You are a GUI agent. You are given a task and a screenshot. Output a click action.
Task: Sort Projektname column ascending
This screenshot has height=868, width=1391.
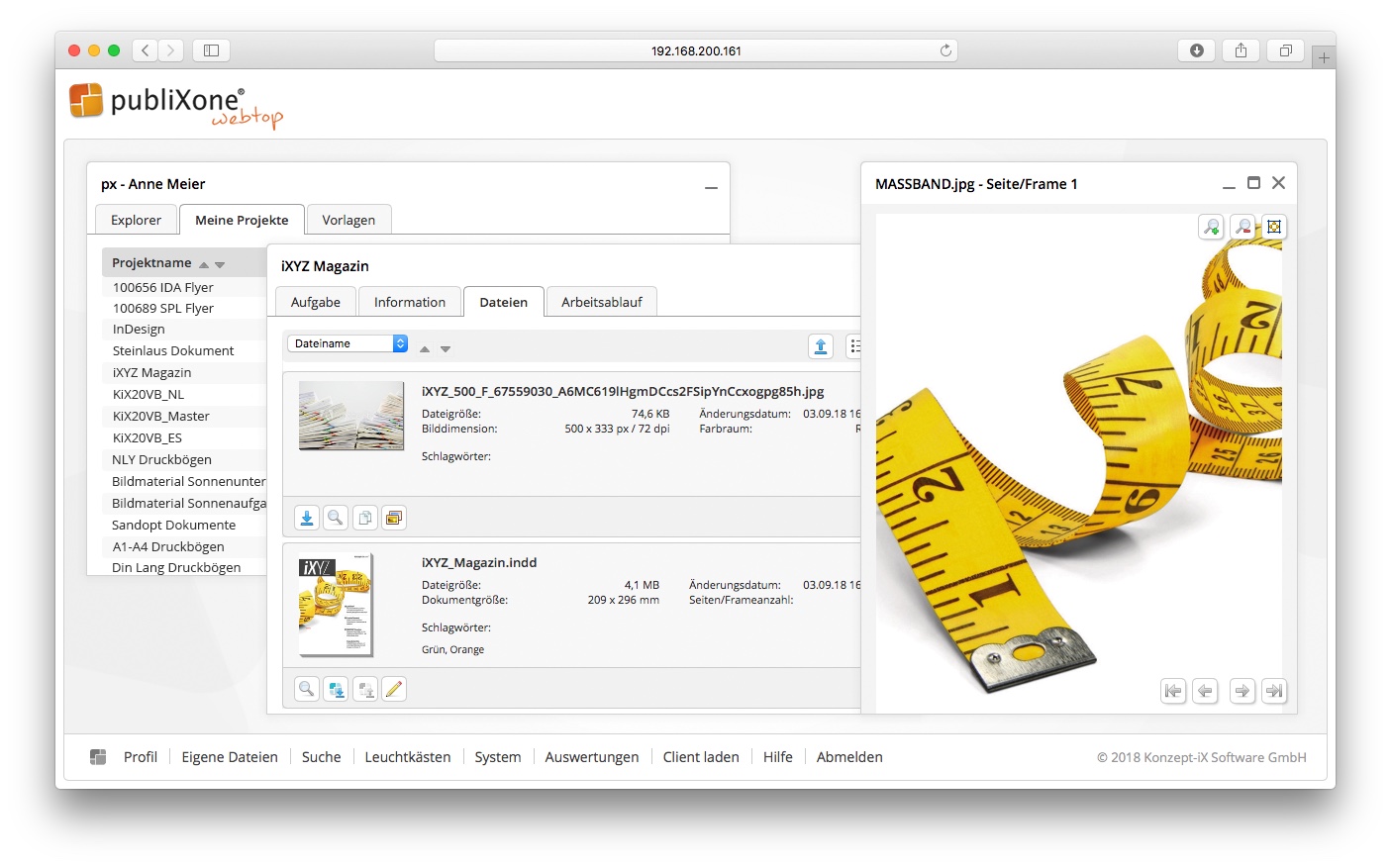pyautogui.click(x=204, y=265)
